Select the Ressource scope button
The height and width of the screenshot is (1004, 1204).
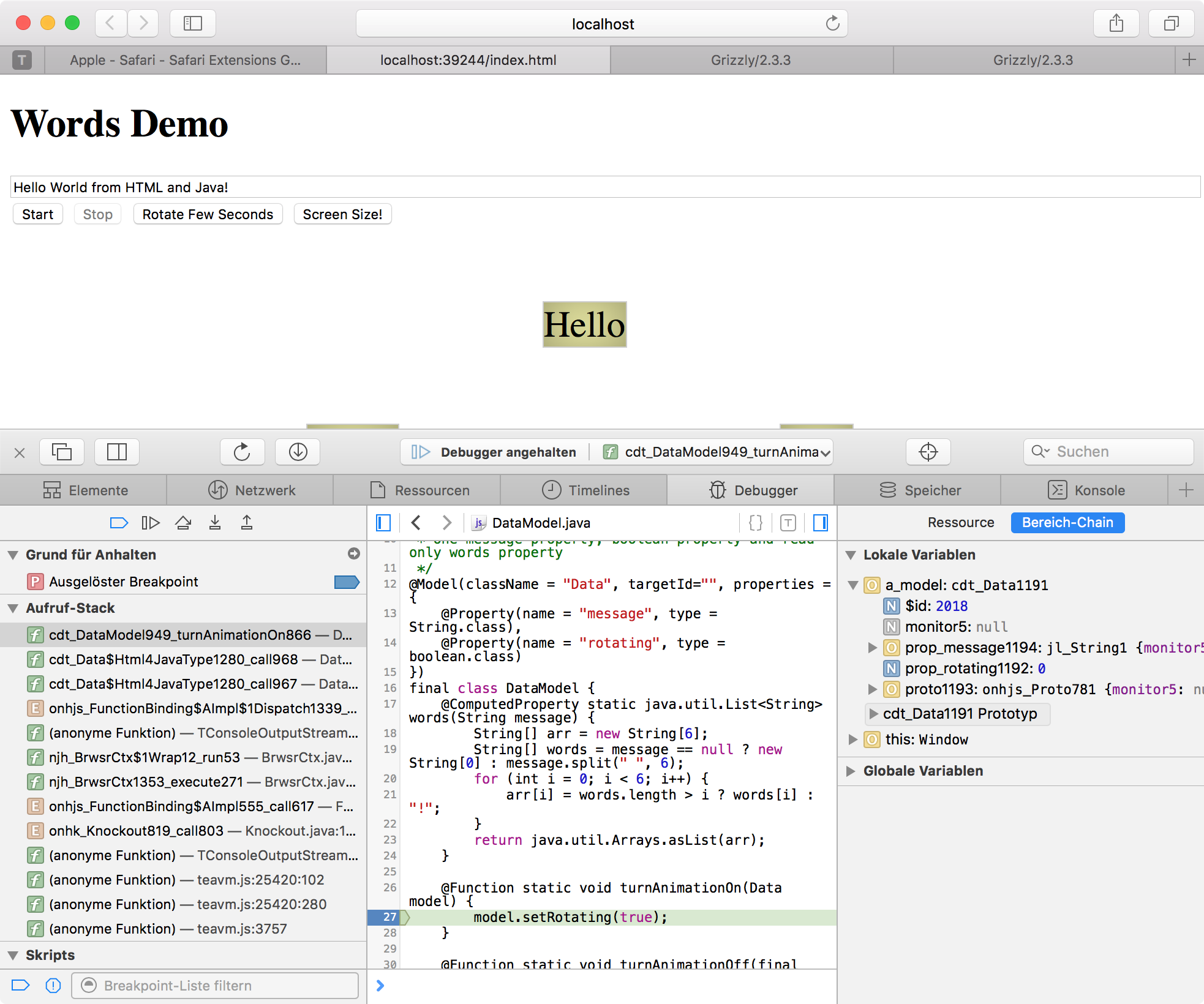(960, 523)
